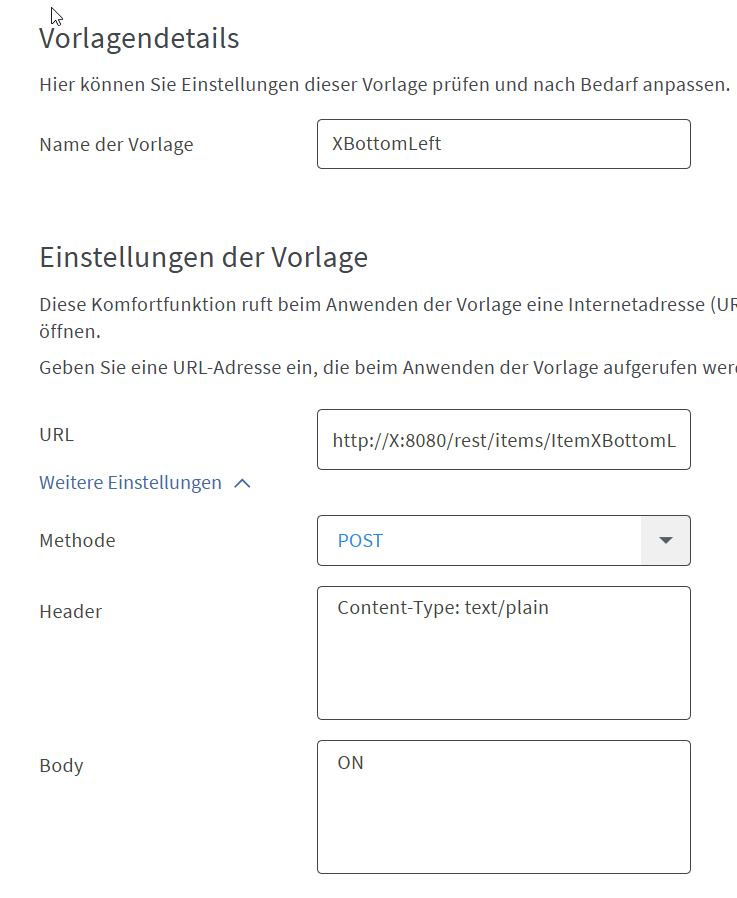Click the Methode dropdown arrow button
This screenshot has height=898, width=737.
(x=665, y=540)
